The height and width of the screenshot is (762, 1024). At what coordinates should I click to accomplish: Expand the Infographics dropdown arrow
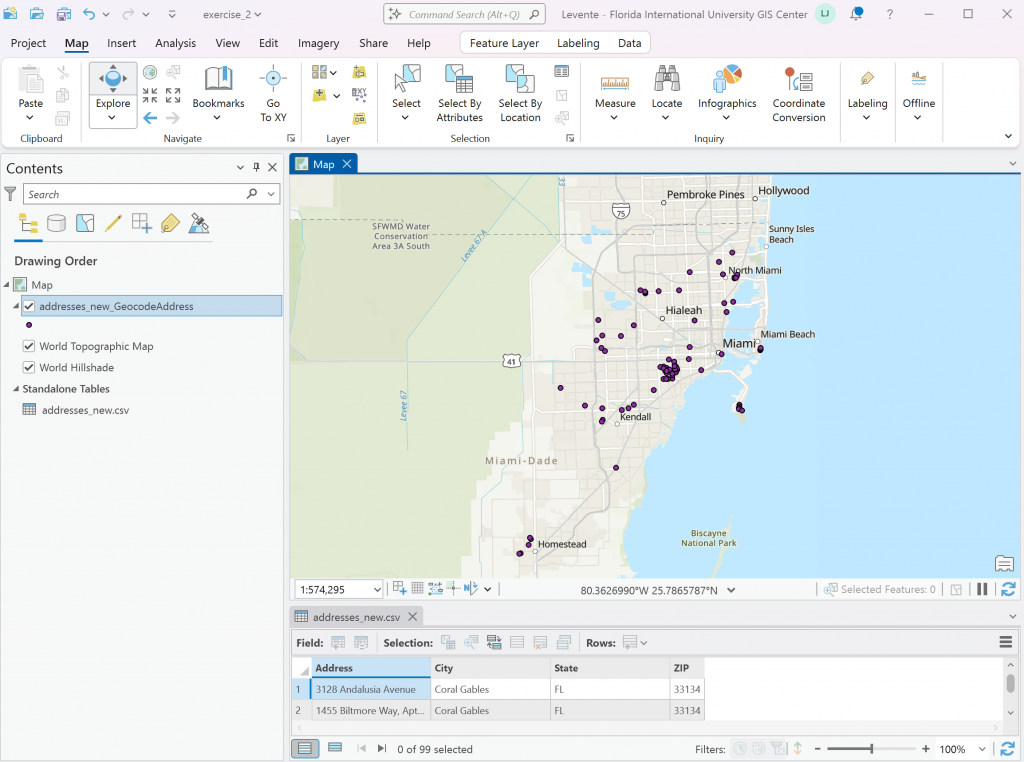click(x=726, y=118)
